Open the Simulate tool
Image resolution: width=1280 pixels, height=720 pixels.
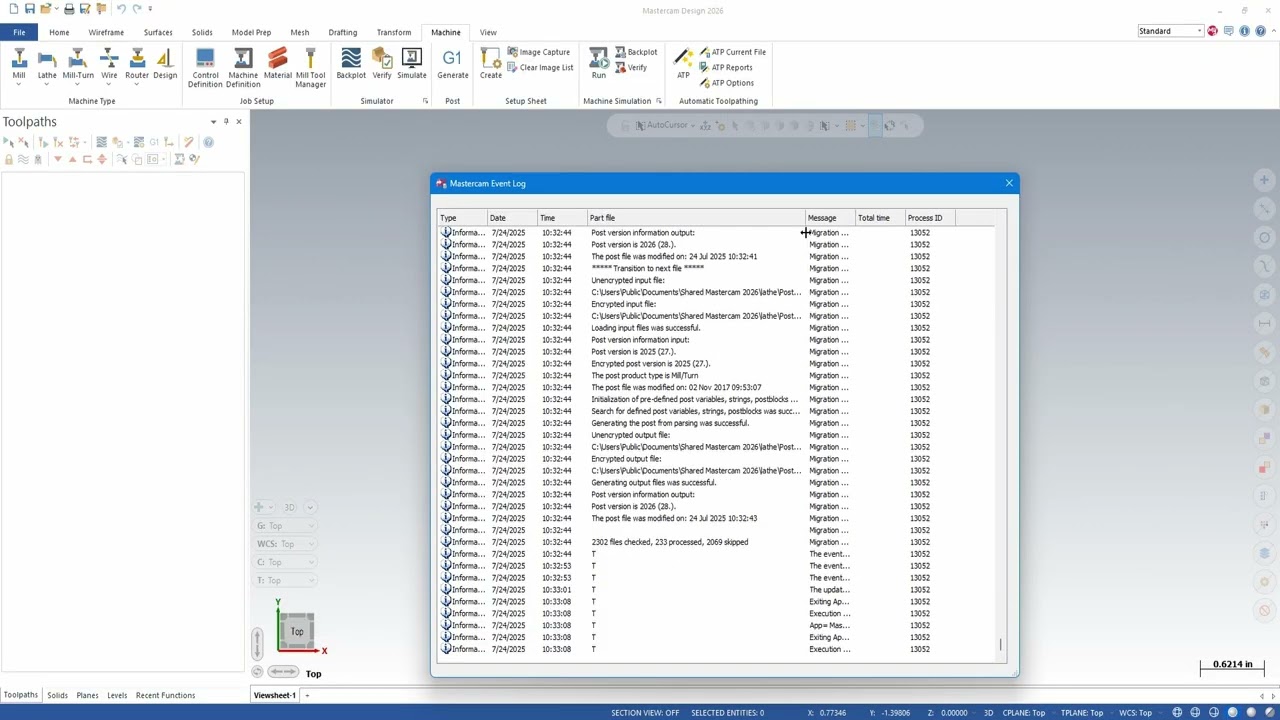(412, 64)
